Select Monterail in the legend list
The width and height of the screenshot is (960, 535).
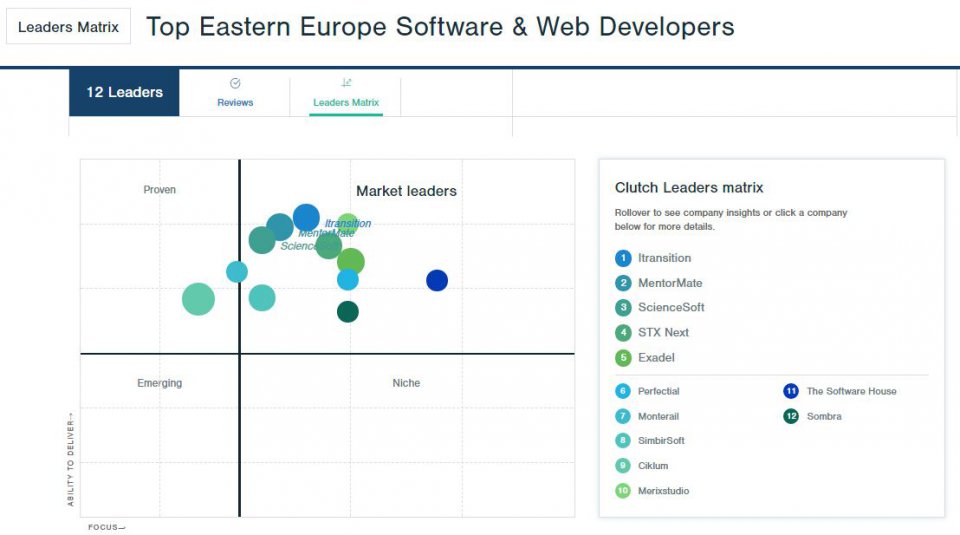tap(658, 416)
